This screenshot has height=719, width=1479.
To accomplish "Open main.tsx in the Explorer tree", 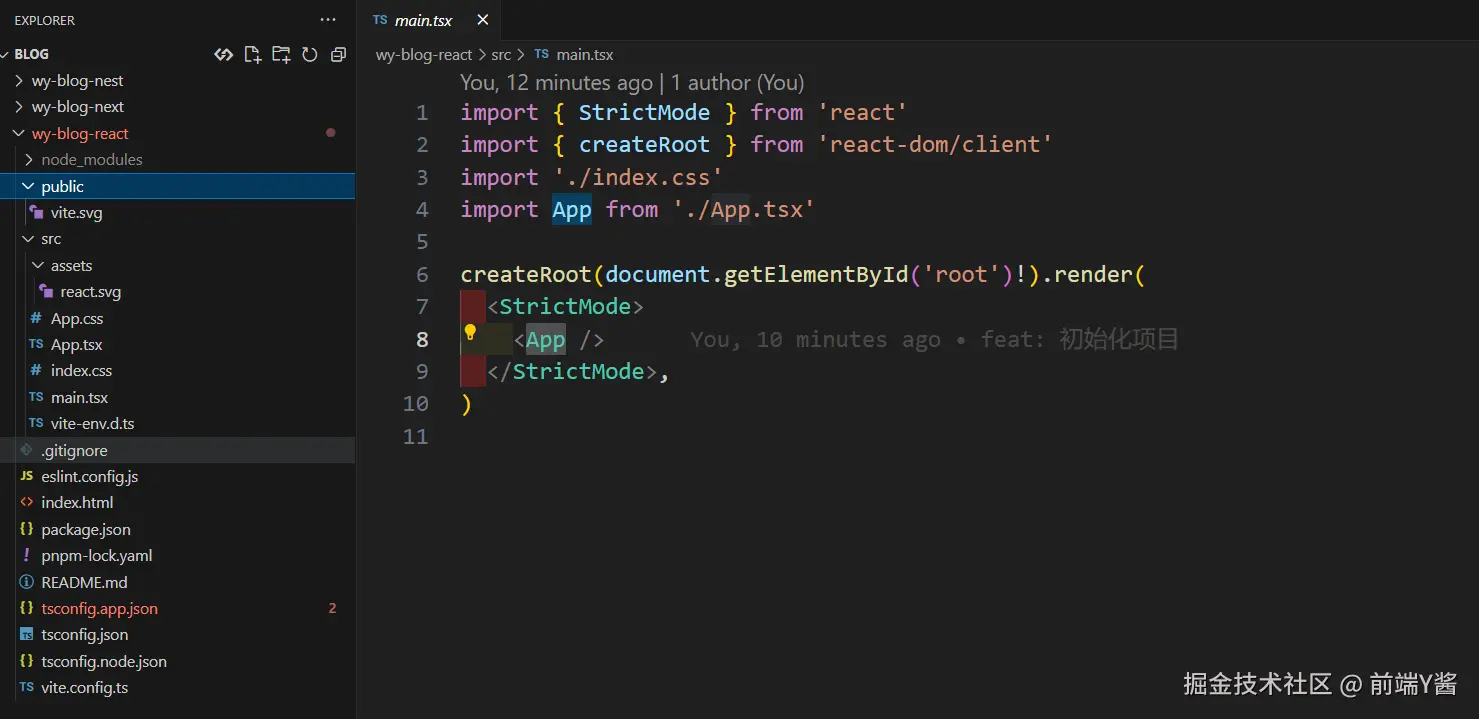I will pos(79,397).
